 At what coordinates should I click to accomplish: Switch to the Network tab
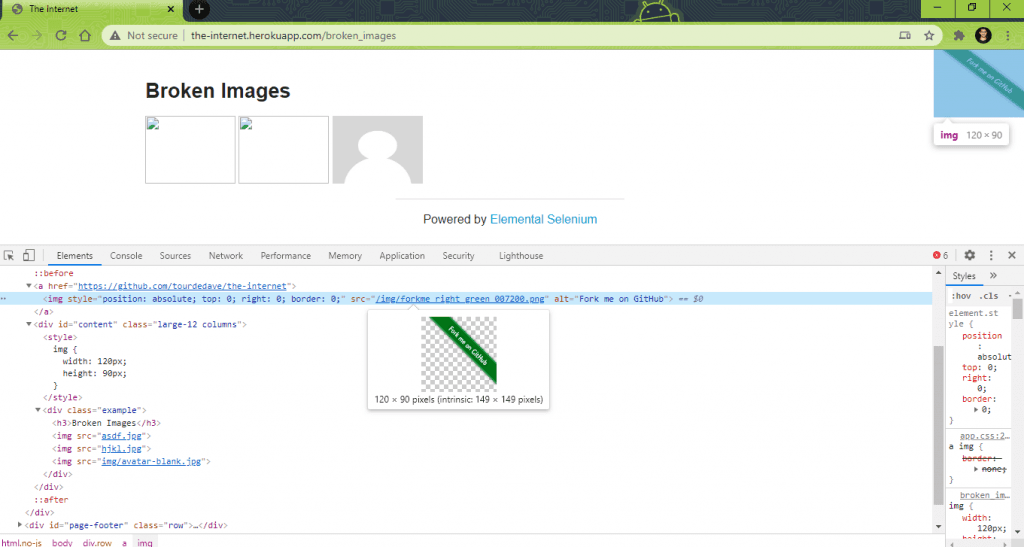[226, 256]
